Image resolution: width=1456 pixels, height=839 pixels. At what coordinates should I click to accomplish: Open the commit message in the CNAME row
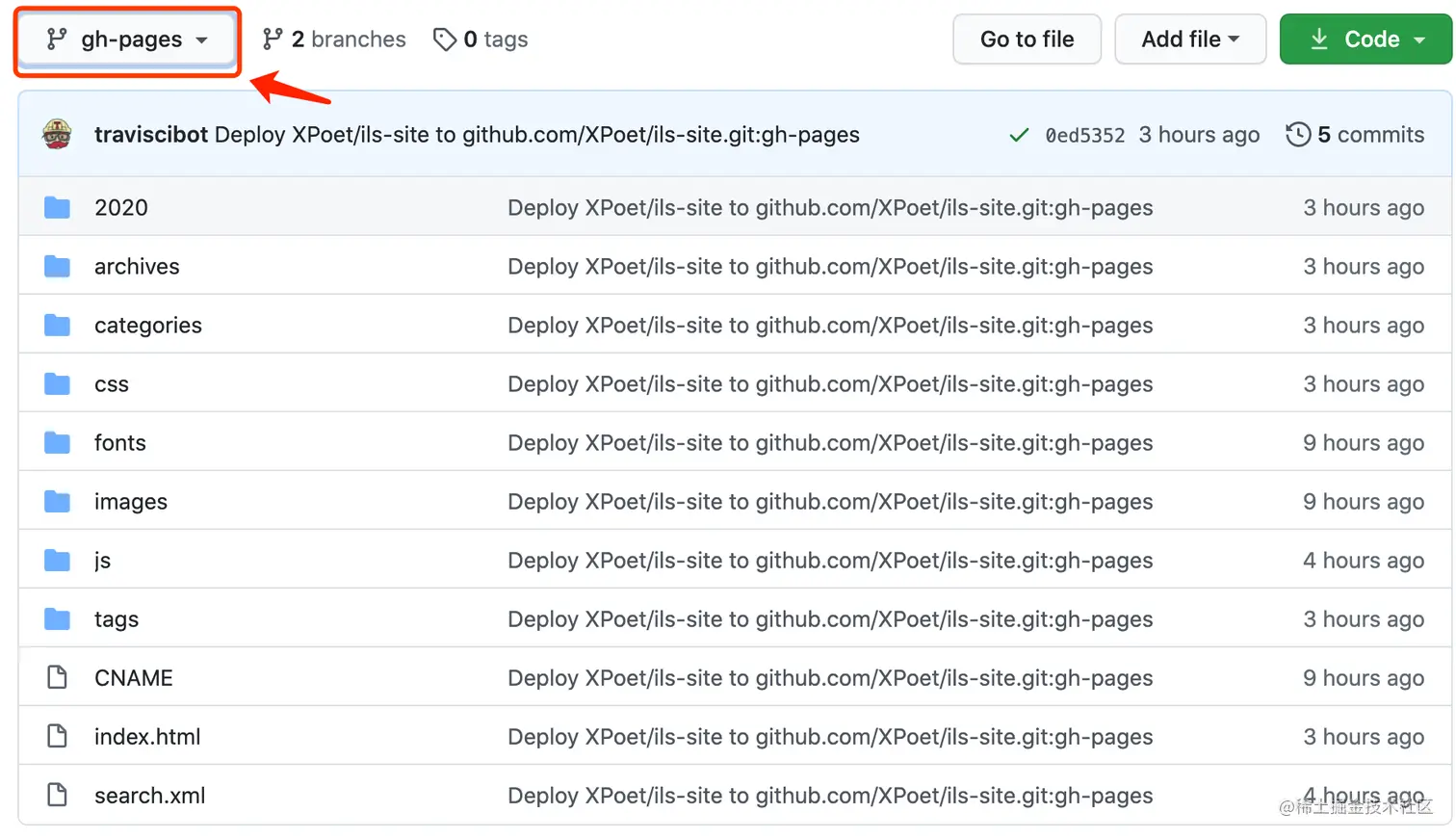(x=830, y=678)
